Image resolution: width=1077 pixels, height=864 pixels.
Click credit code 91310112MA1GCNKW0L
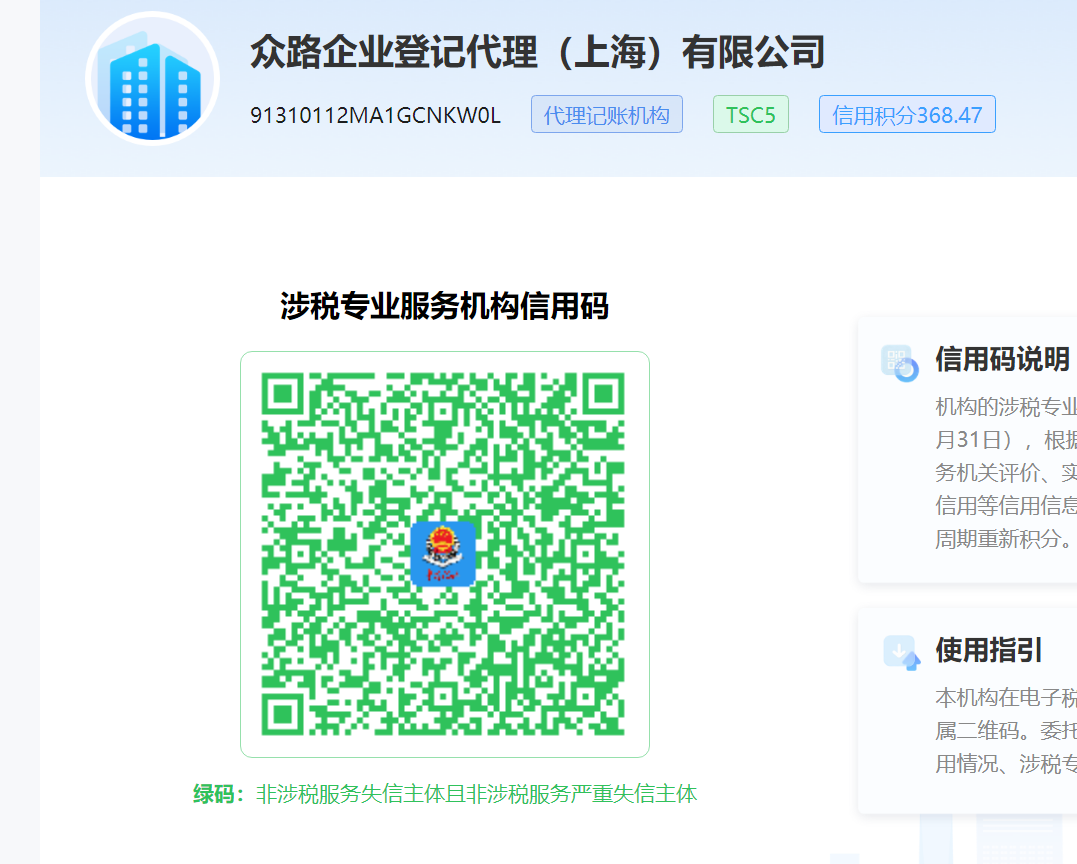coord(376,115)
